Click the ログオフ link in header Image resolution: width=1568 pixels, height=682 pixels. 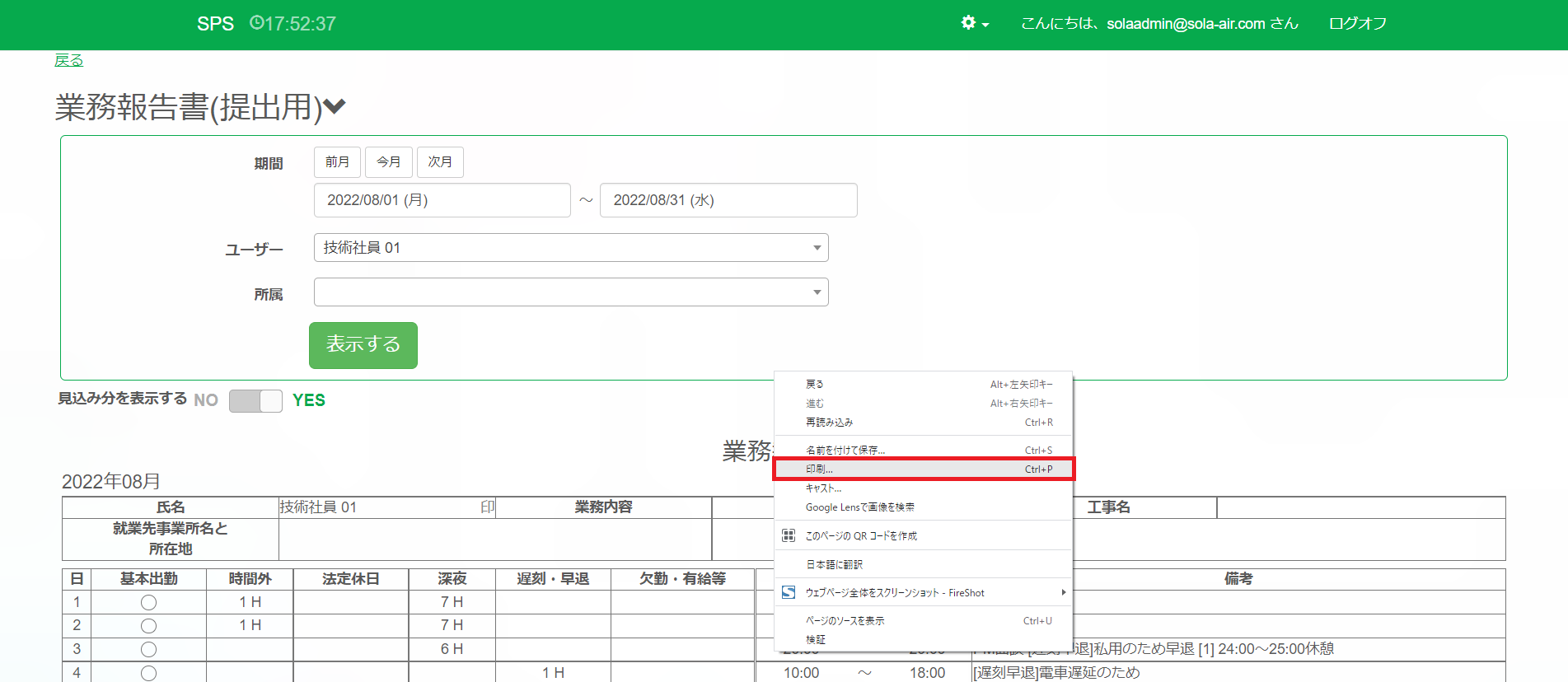tap(1357, 23)
